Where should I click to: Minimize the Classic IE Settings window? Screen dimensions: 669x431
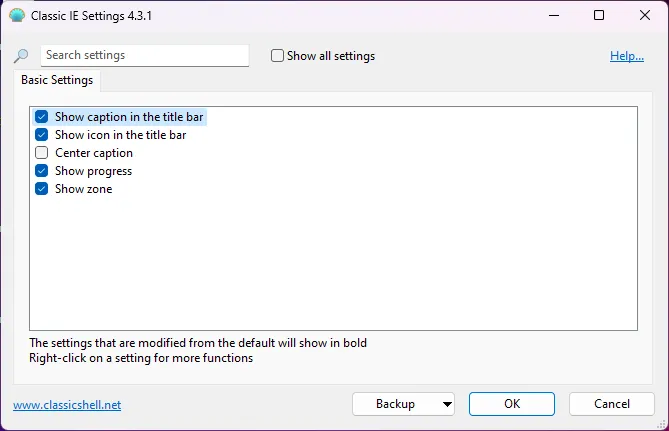coord(553,16)
